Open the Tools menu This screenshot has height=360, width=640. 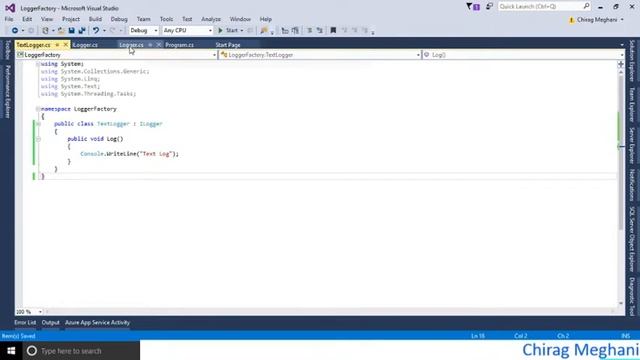[x=166, y=19]
